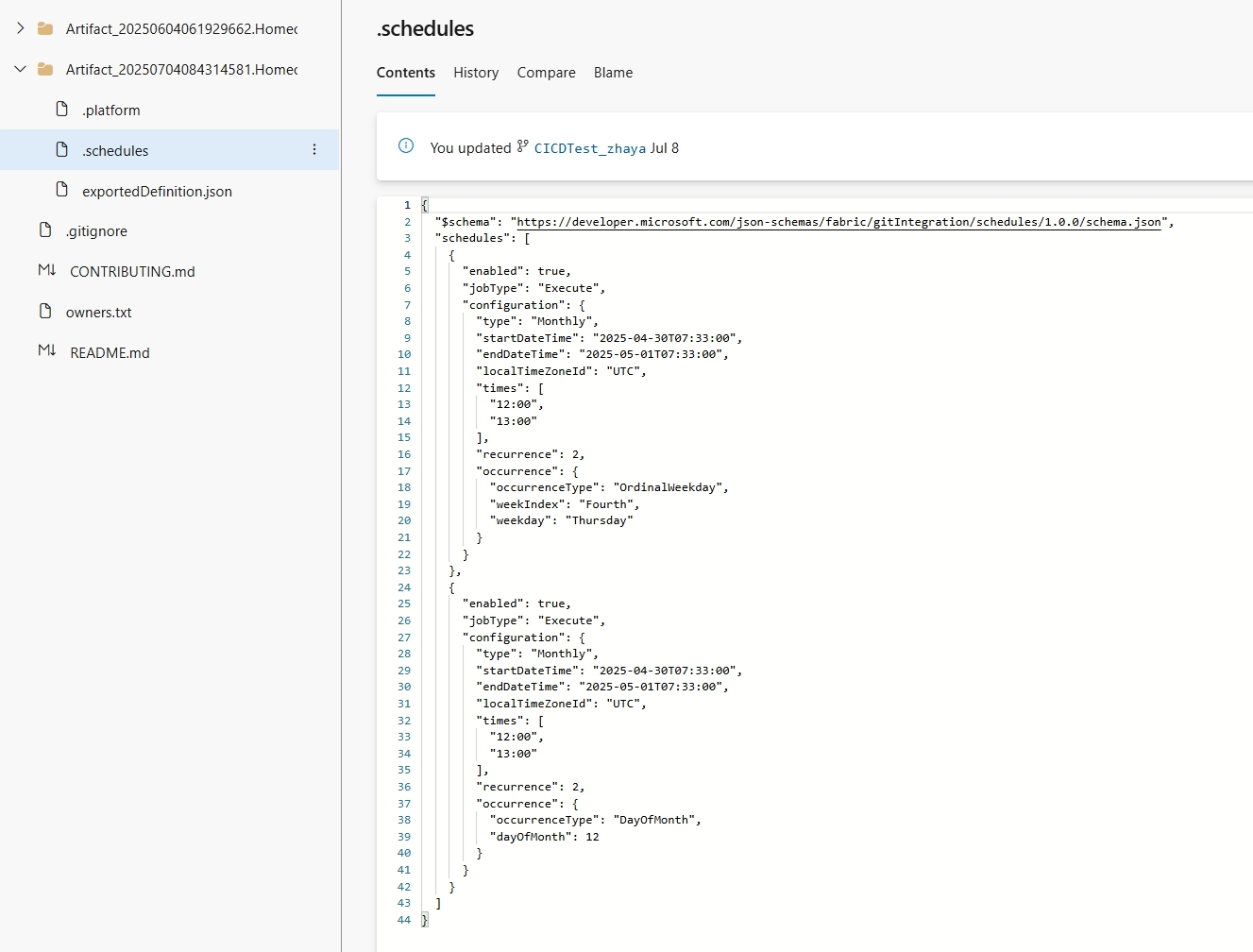The image size is (1253, 952).
Task: Switch to the History tab
Action: click(x=476, y=73)
